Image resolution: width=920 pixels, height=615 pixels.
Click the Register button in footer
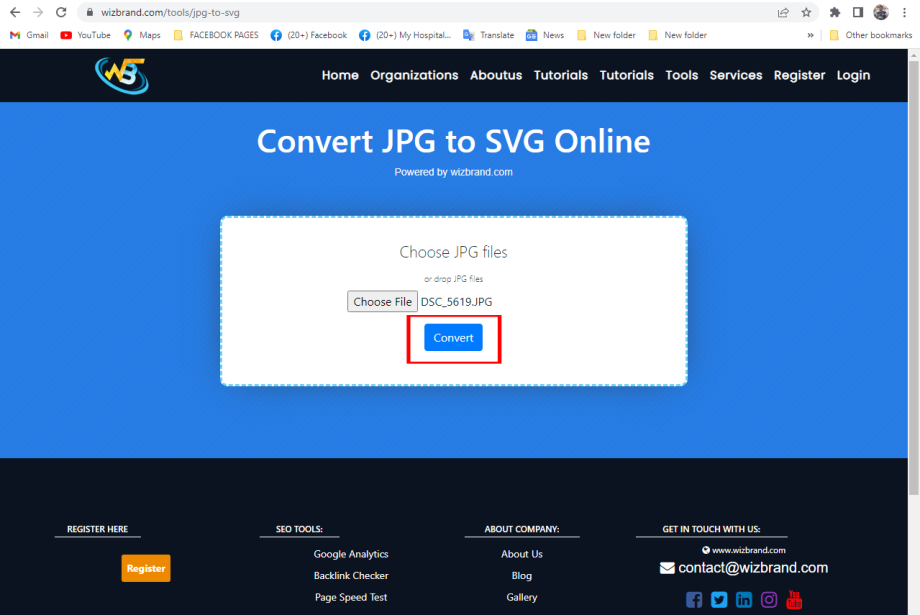(x=145, y=568)
